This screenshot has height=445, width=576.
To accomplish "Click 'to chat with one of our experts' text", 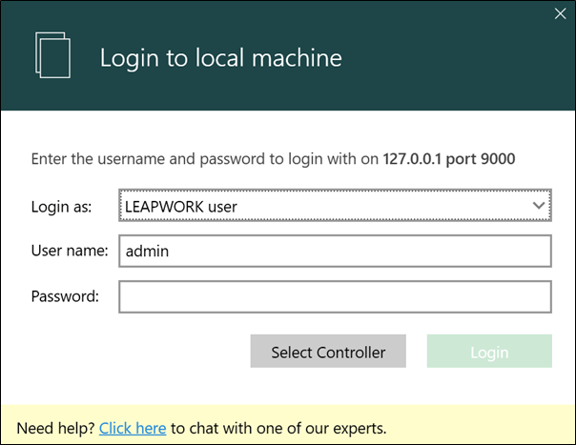I will [x=278, y=428].
